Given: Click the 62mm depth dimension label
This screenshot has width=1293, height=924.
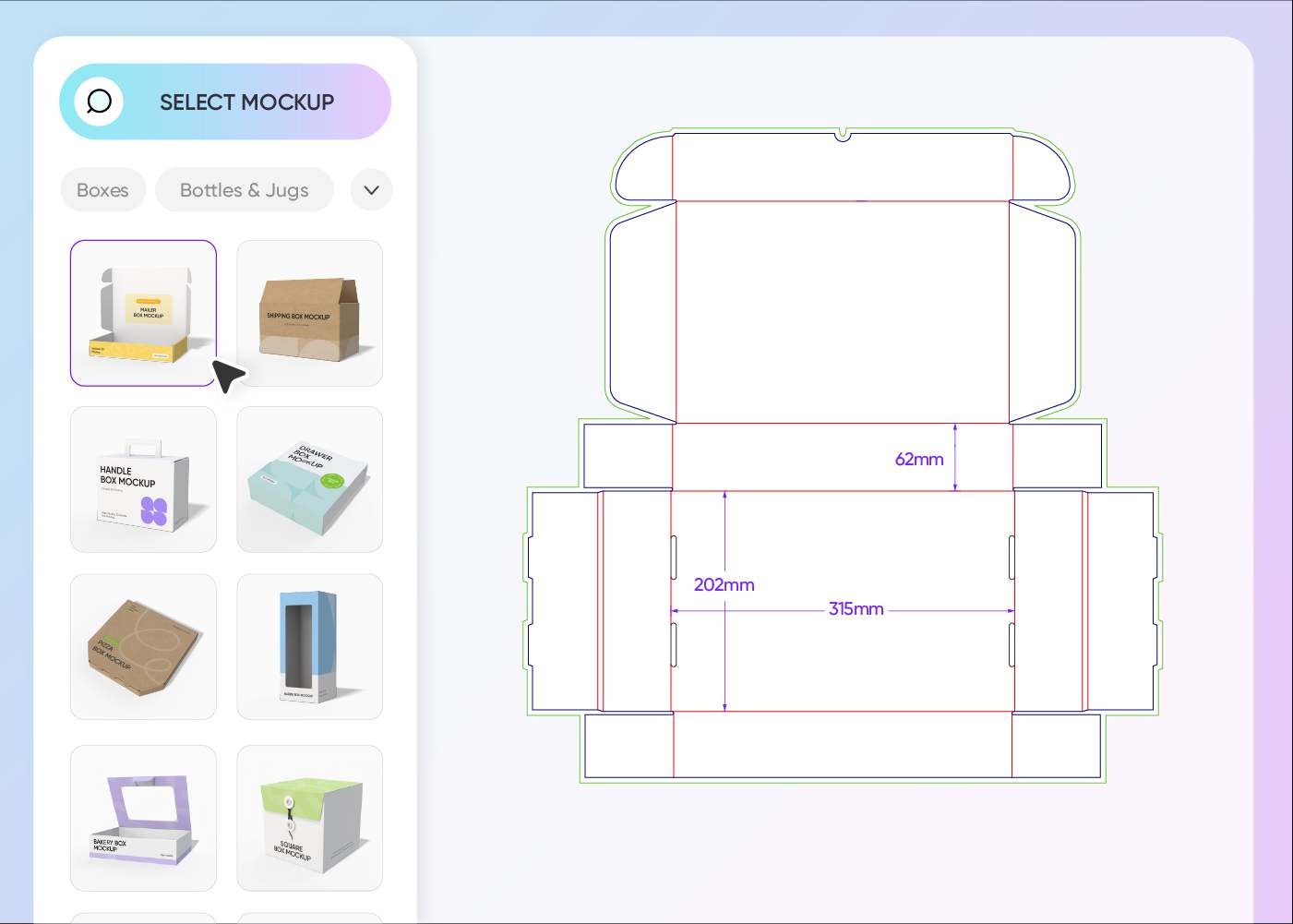Looking at the screenshot, I should pos(920,459).
